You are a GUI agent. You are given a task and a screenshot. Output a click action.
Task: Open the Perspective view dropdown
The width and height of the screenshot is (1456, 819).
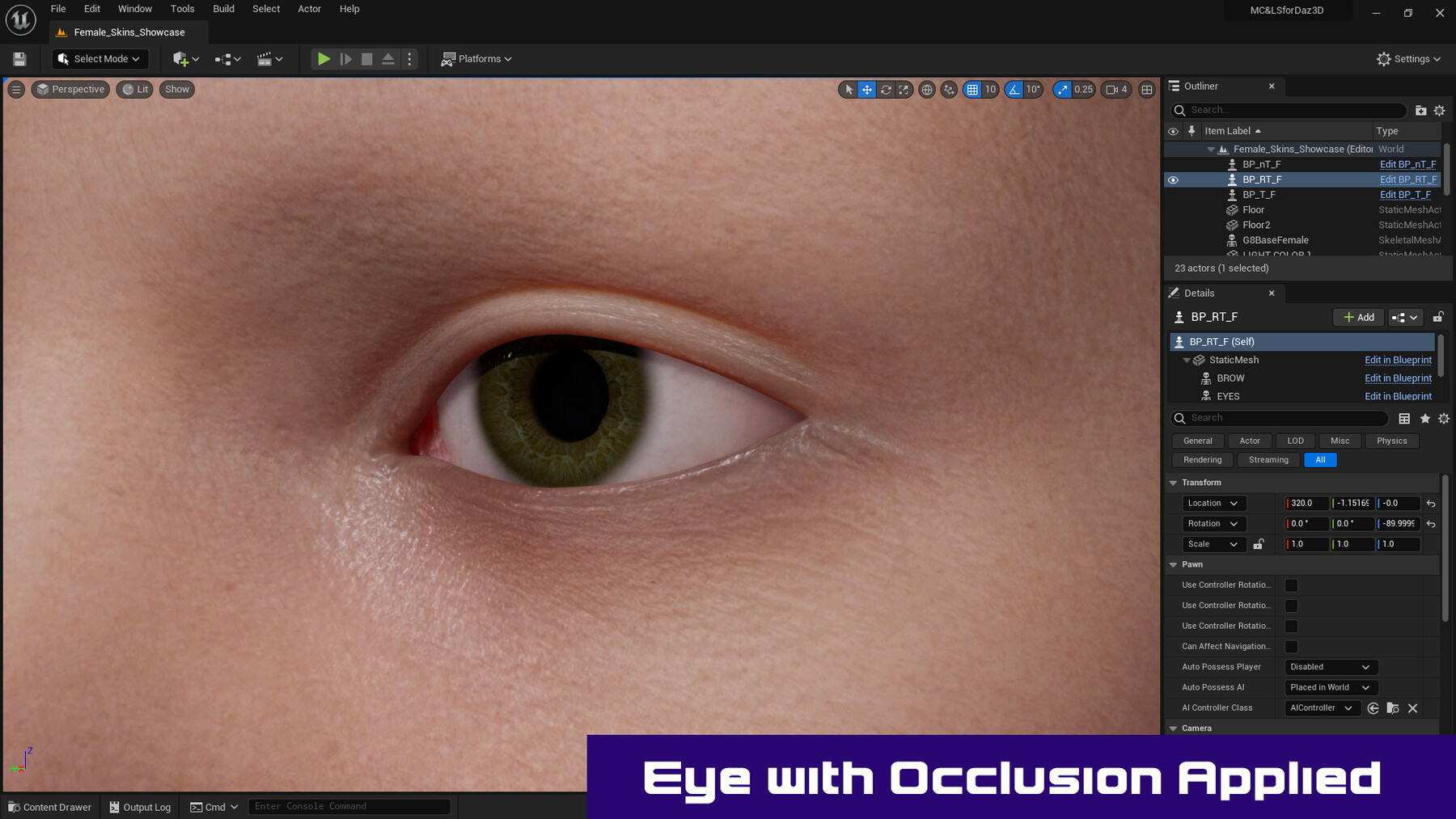pyautogui.click(x=70, y=89)
